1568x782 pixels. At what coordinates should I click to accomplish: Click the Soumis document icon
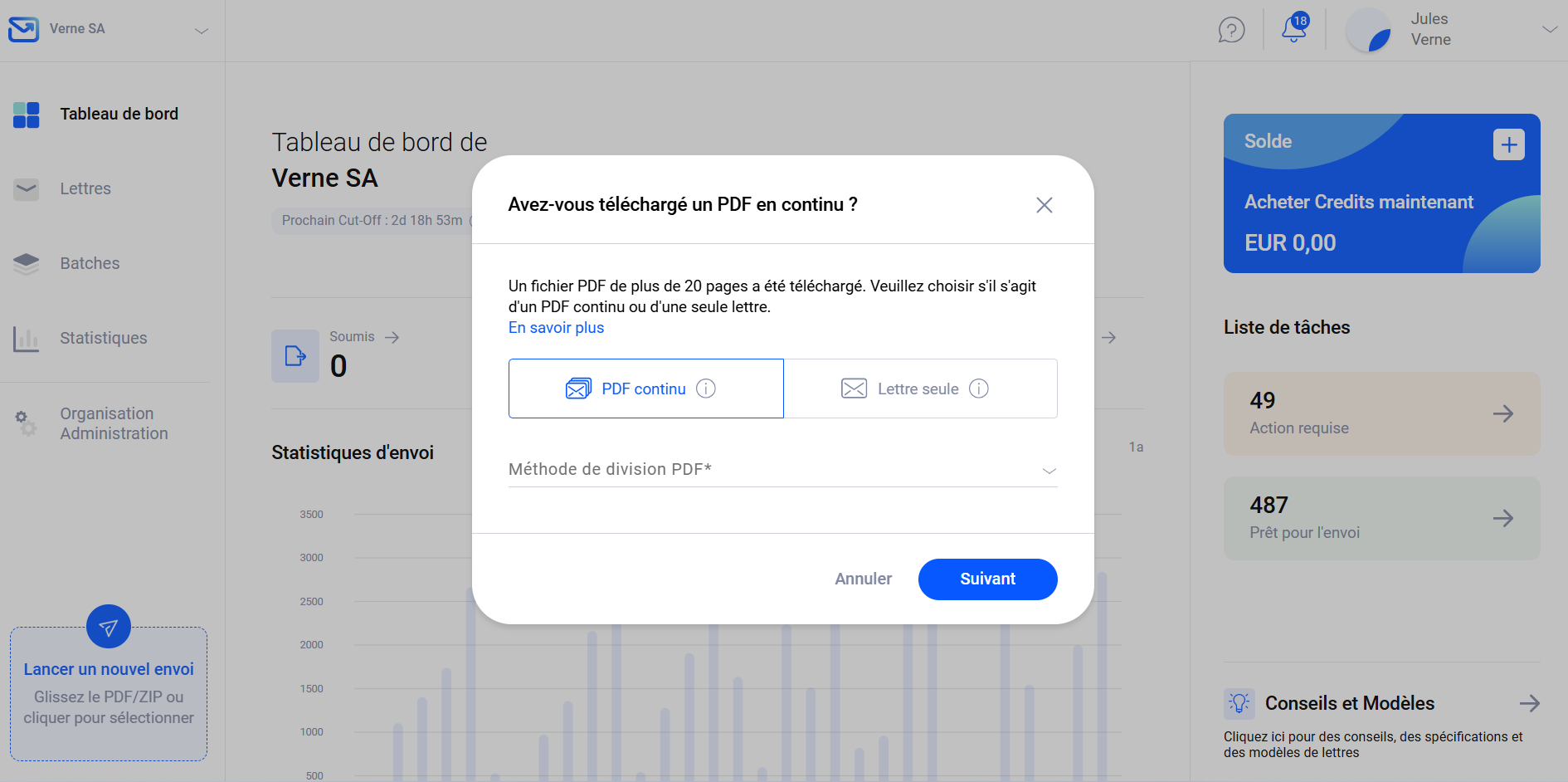[295, 356]
